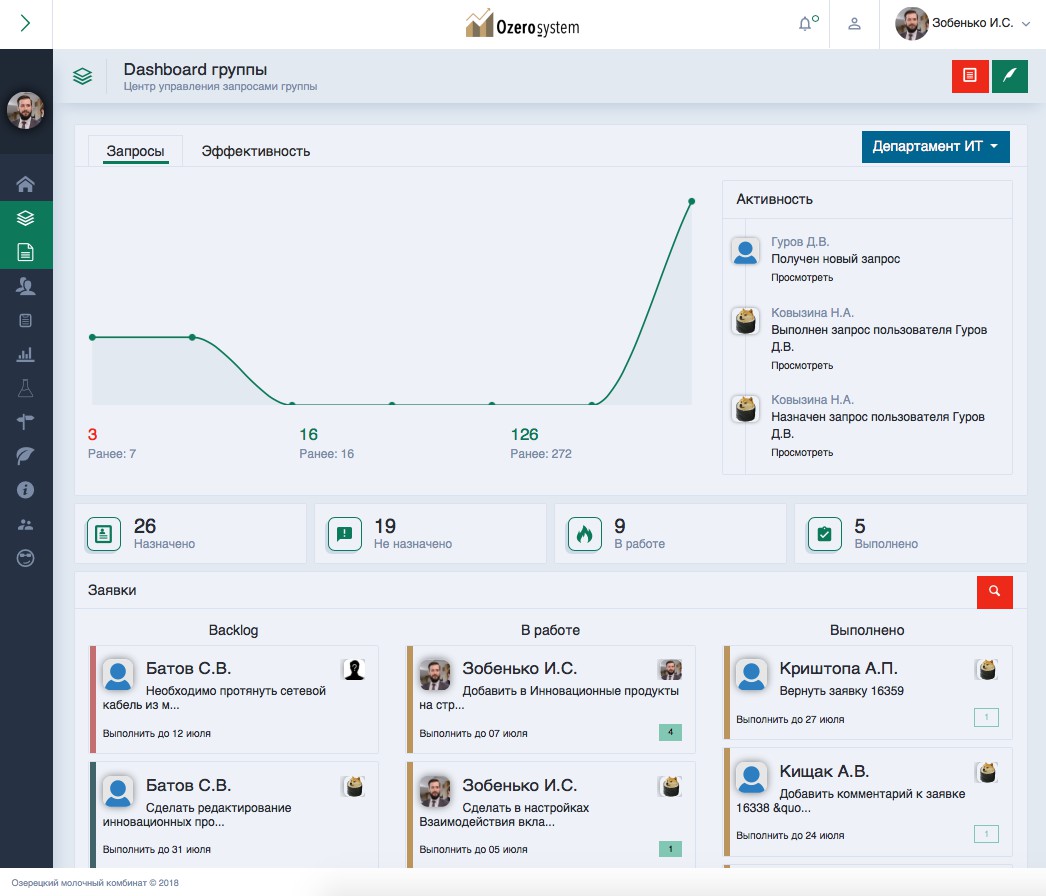The width and height of the screenshot is (1046, 896).
Task: Click Просмотреть under Выполнен запрос пользователя
Action: (802, 366)
